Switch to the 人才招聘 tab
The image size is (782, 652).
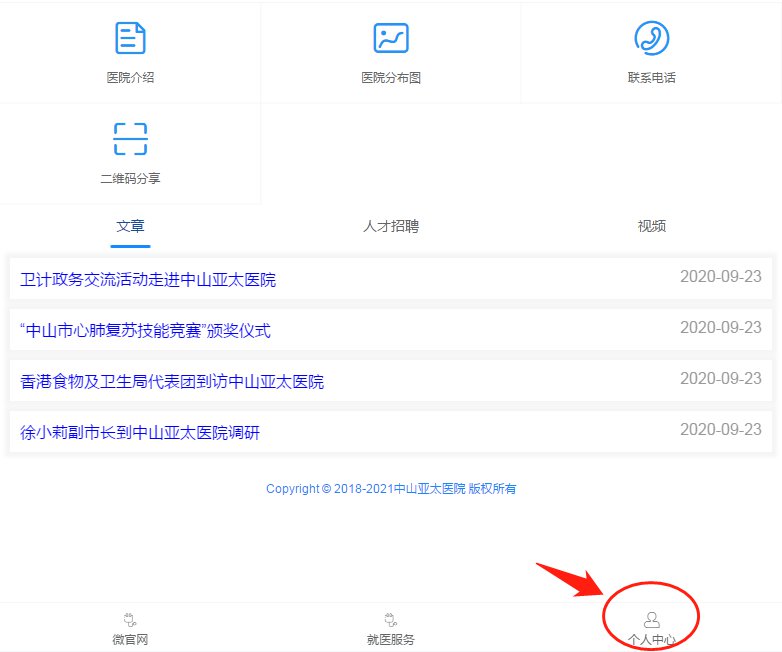[x=391, y=226]
